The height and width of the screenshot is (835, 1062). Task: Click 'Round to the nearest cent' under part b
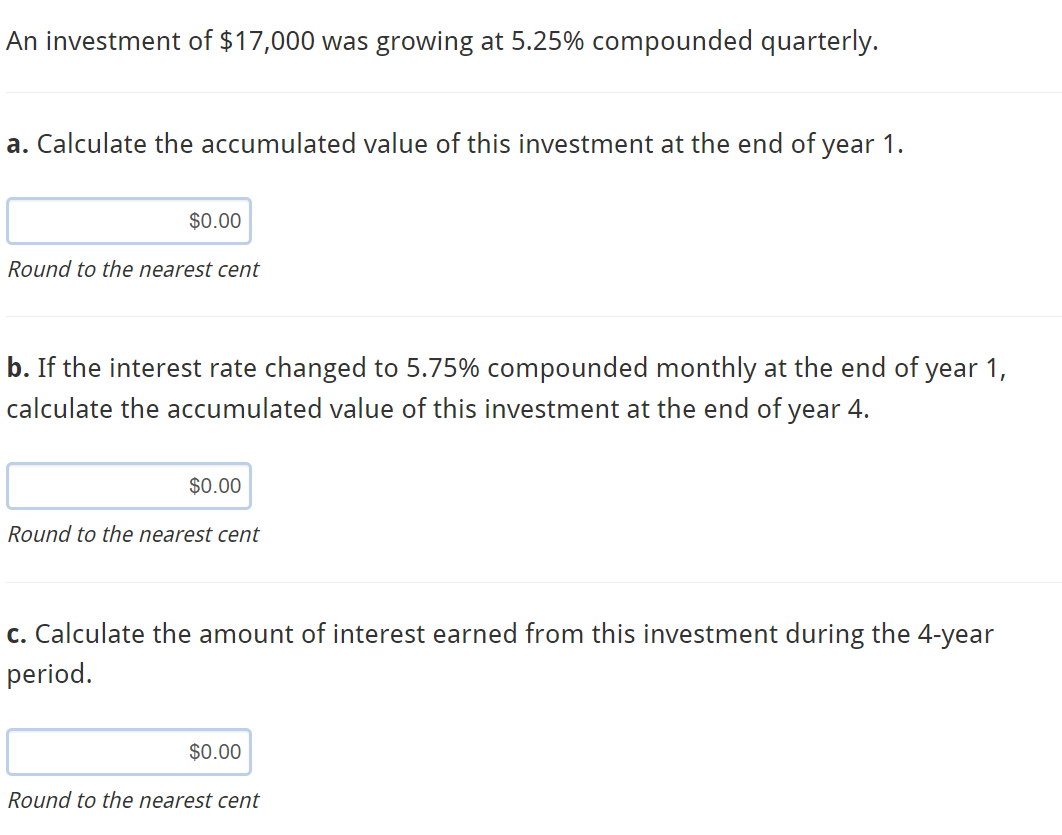(132, 534)
